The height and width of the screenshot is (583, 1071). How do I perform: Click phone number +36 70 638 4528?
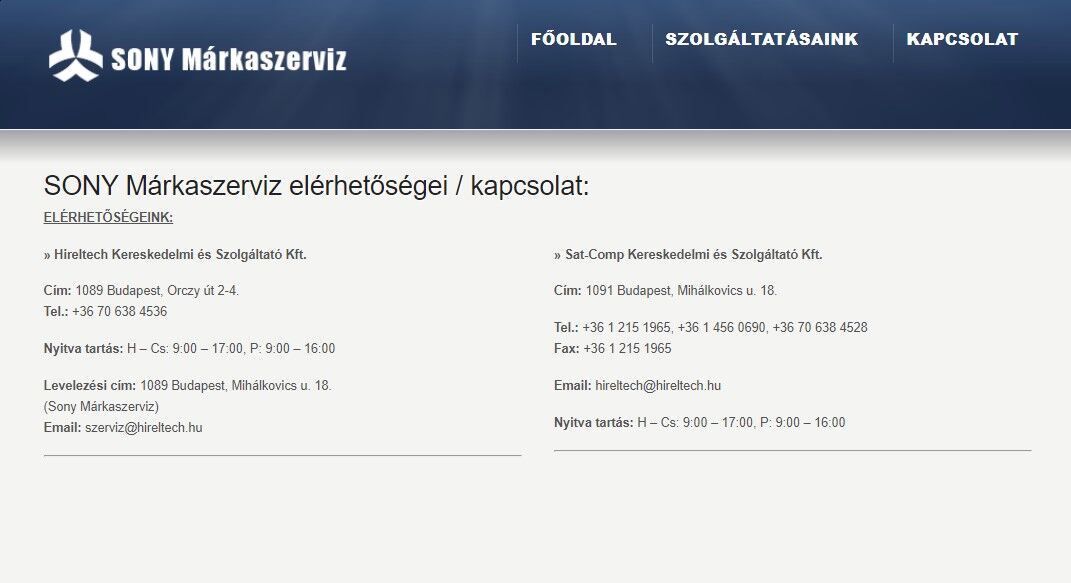[820, 328]
